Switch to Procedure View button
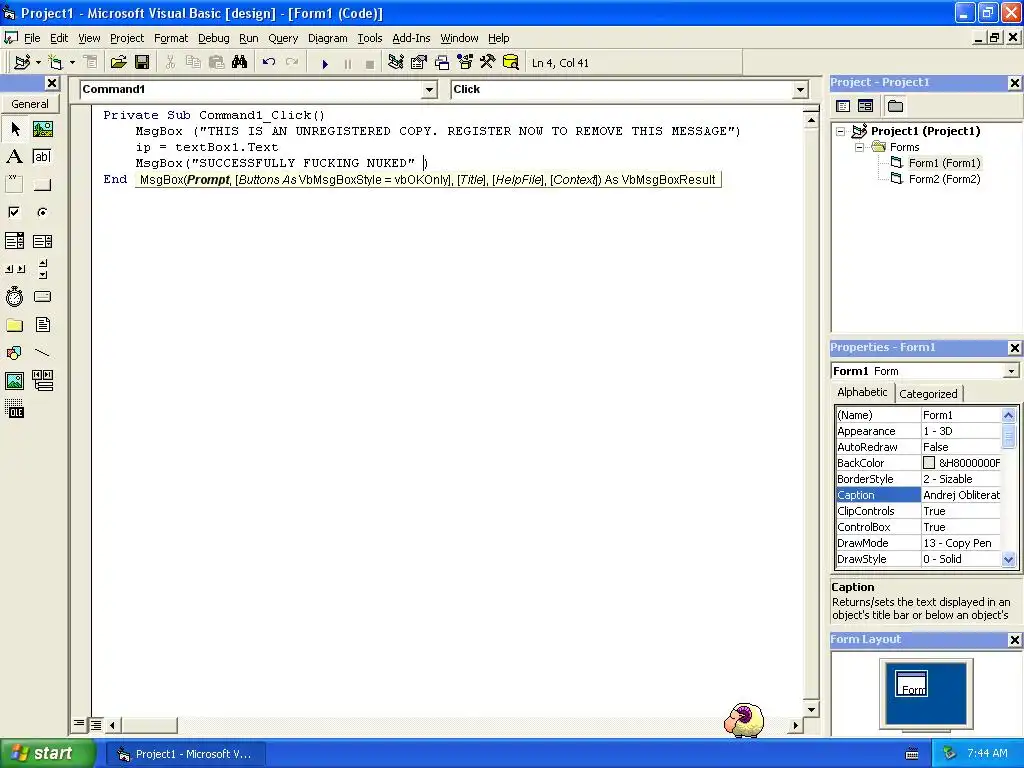Screen dimensions: 1024x768 (79, 724)
